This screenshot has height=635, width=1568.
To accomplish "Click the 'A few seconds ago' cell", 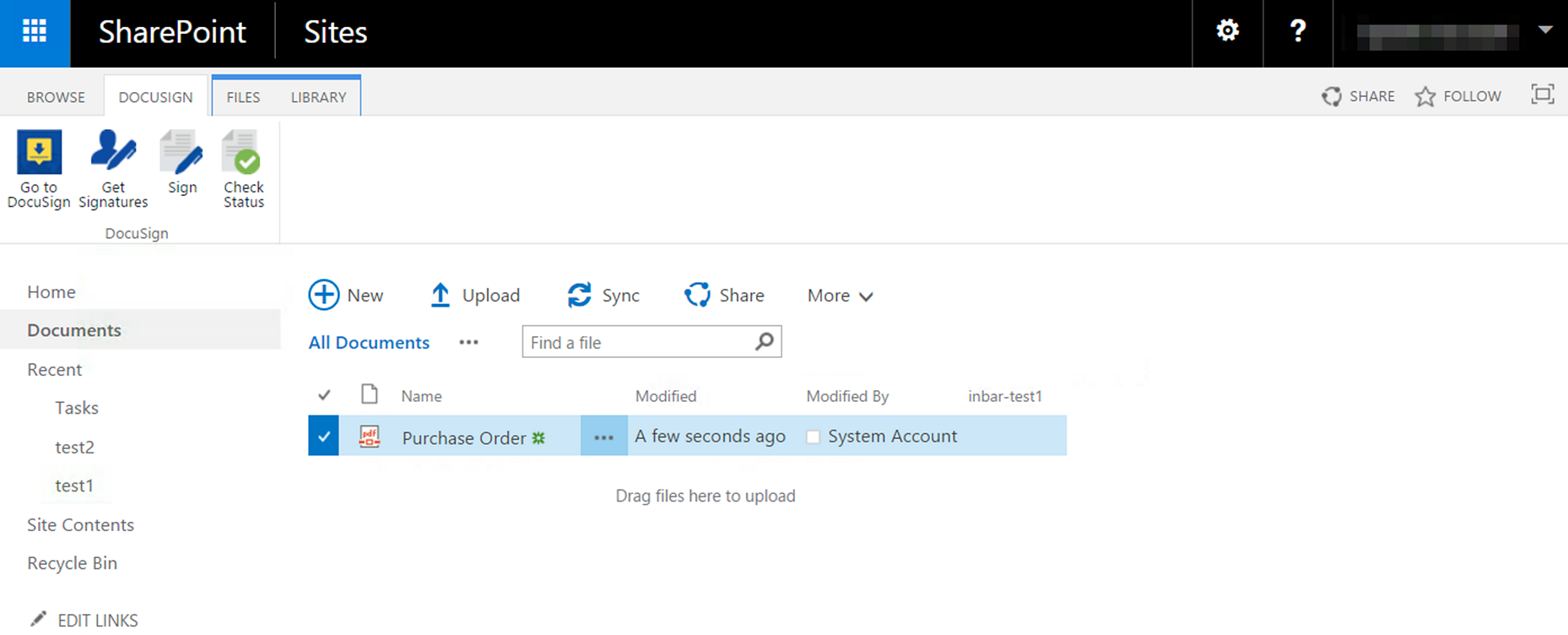I will [x=710, y=436].
